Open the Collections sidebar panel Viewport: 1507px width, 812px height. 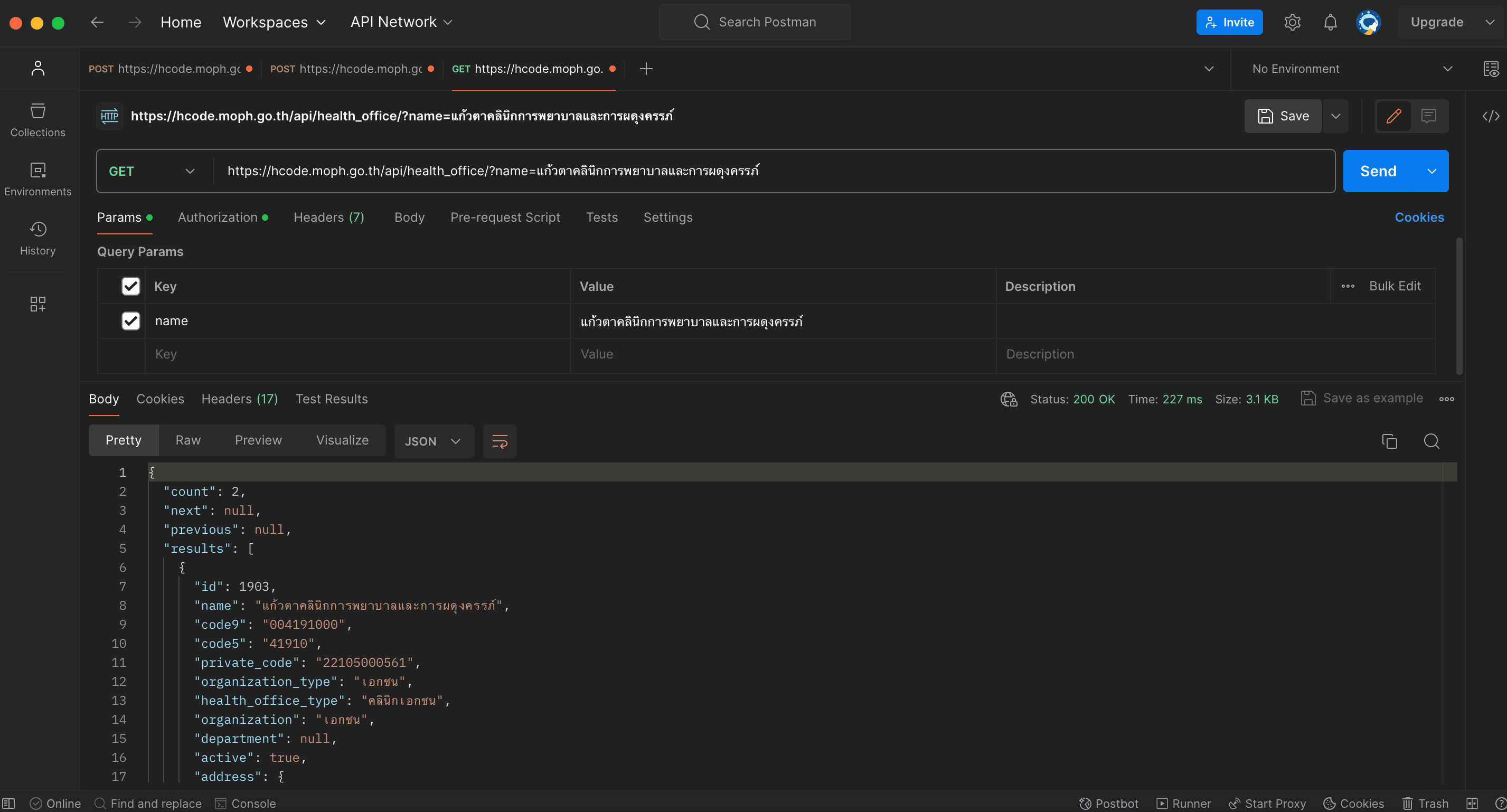pos(38,120)
